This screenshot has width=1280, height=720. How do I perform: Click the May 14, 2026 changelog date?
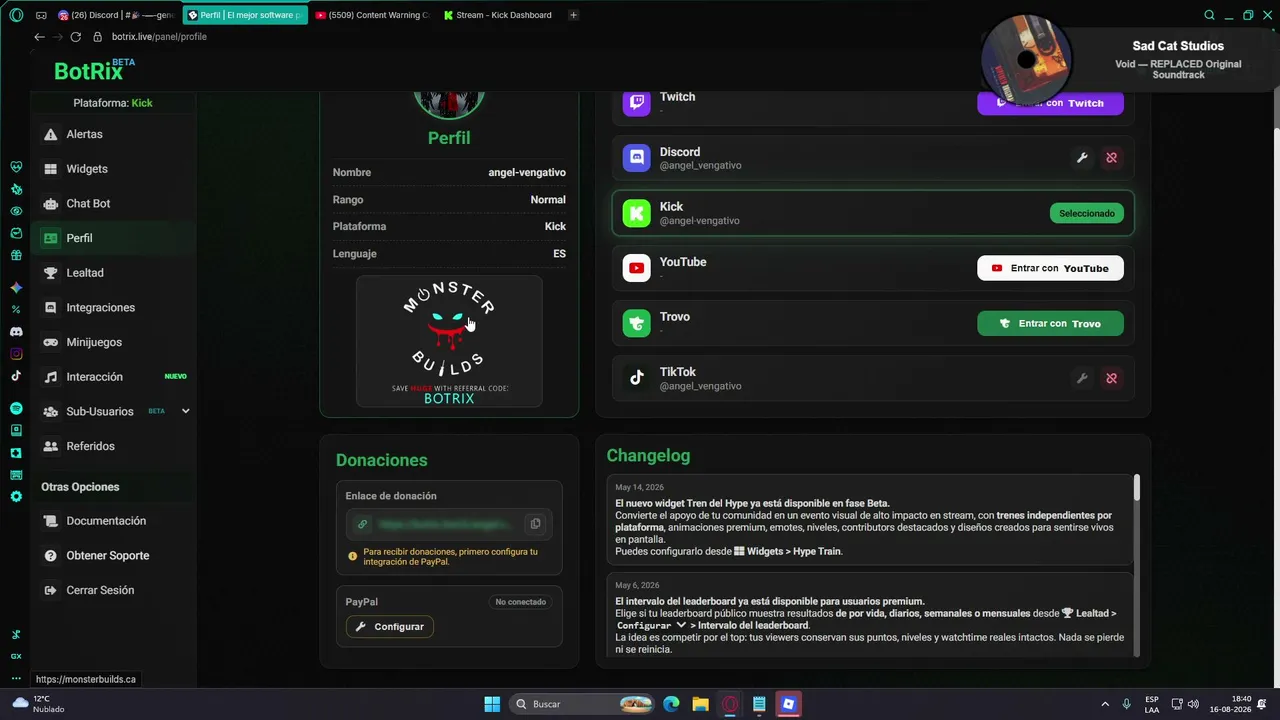coord(637,488)
